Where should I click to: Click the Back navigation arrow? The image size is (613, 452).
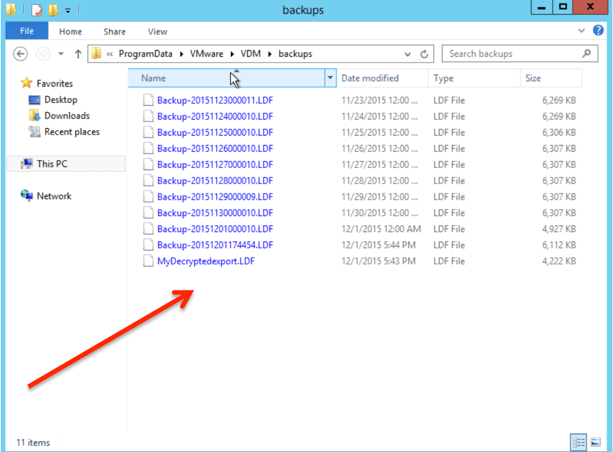[x=21, y=54]
